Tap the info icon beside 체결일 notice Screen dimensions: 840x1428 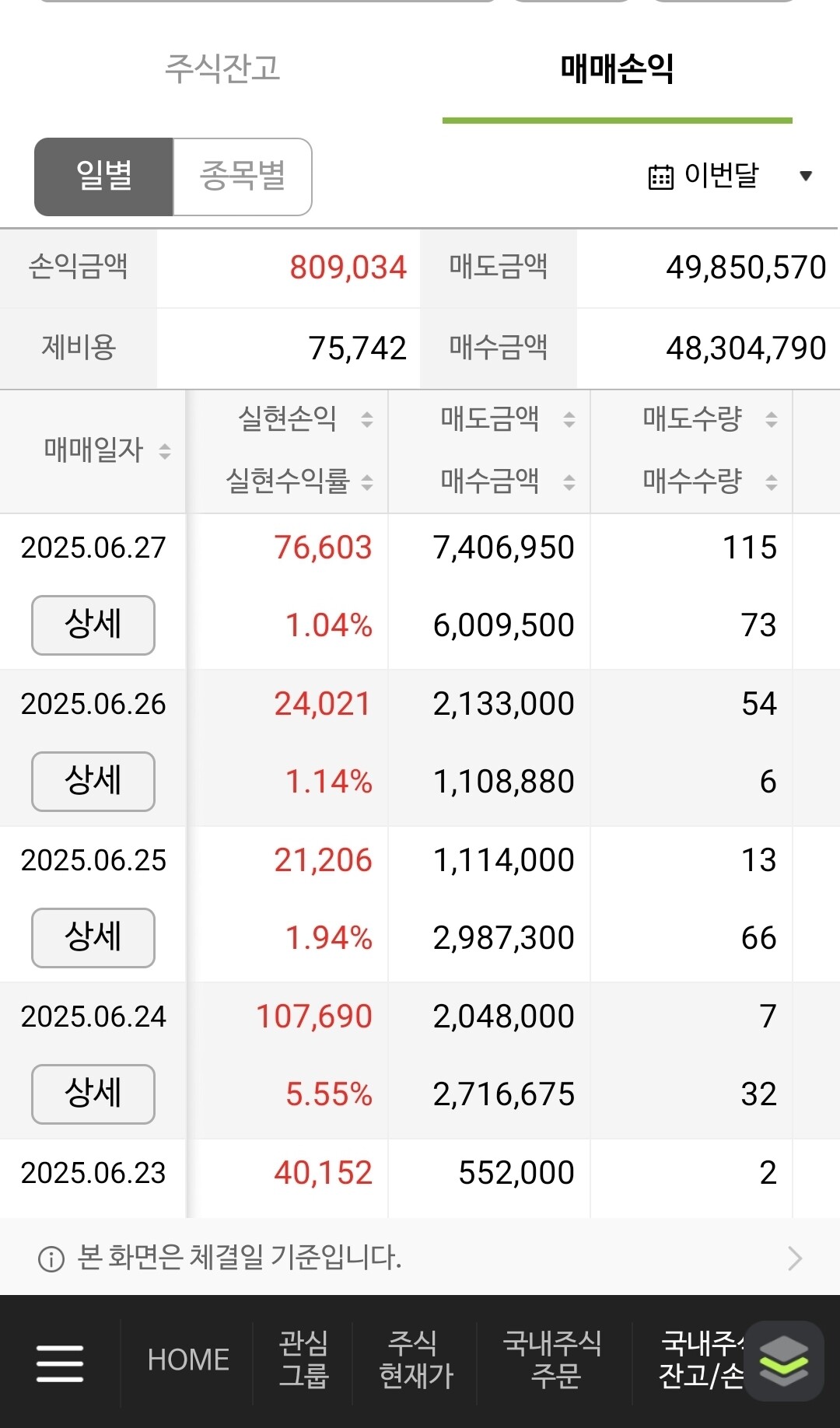point(51,1258)
